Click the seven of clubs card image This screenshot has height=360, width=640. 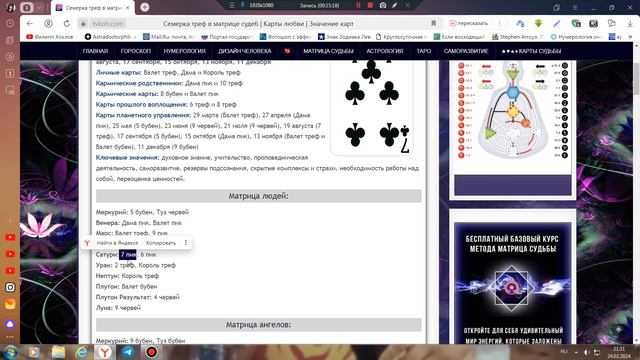[371, 108]
